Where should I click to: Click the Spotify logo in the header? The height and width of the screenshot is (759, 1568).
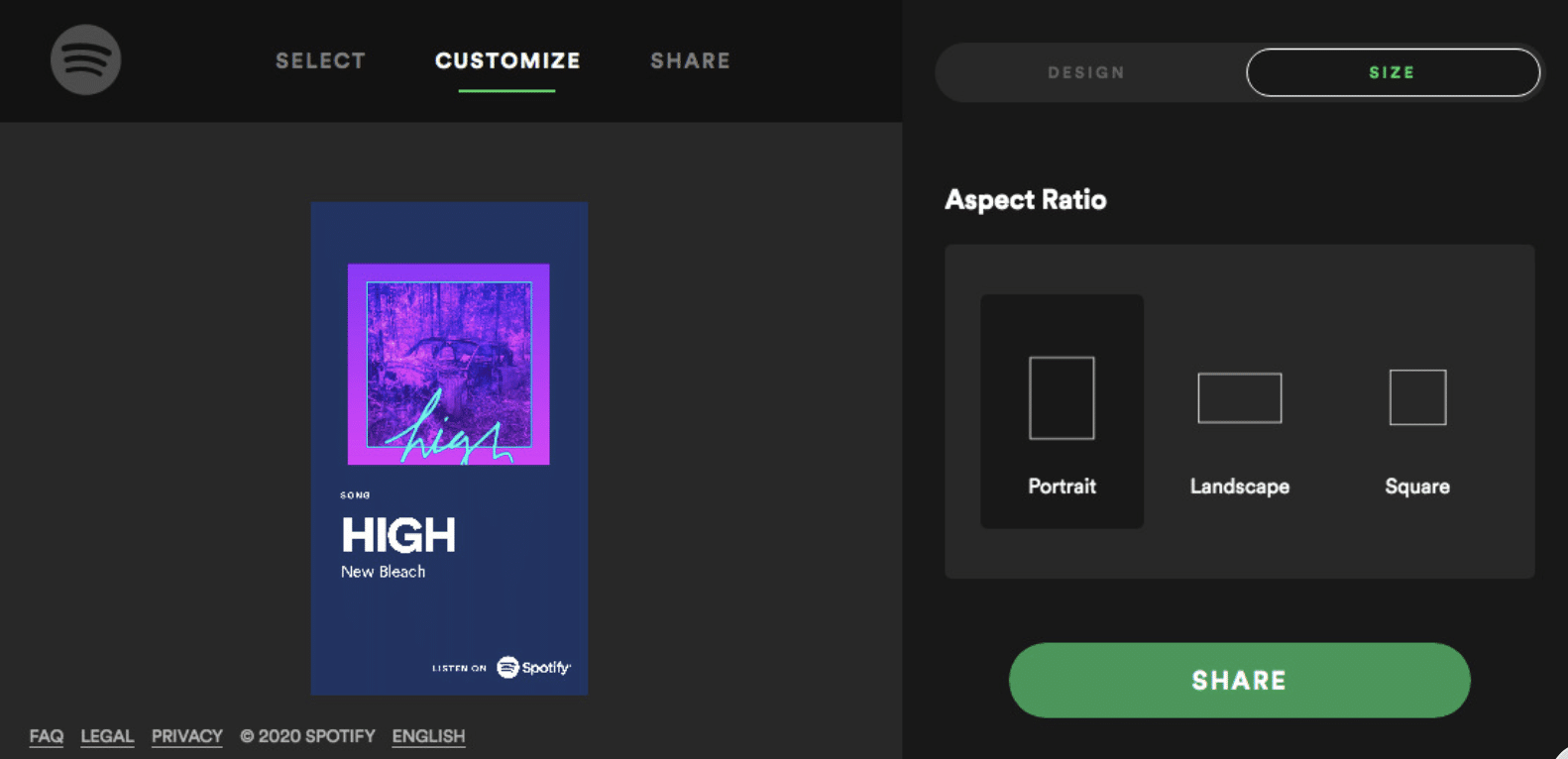[x=86, y=59]
